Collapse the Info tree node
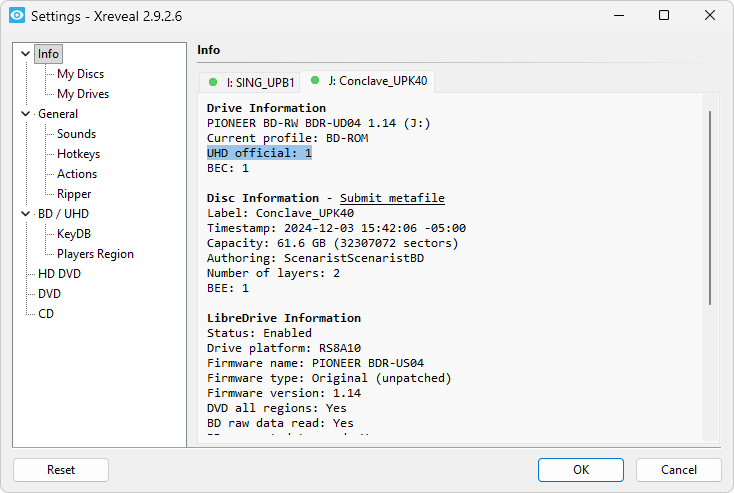734x493 pixels. pos(25,54)
